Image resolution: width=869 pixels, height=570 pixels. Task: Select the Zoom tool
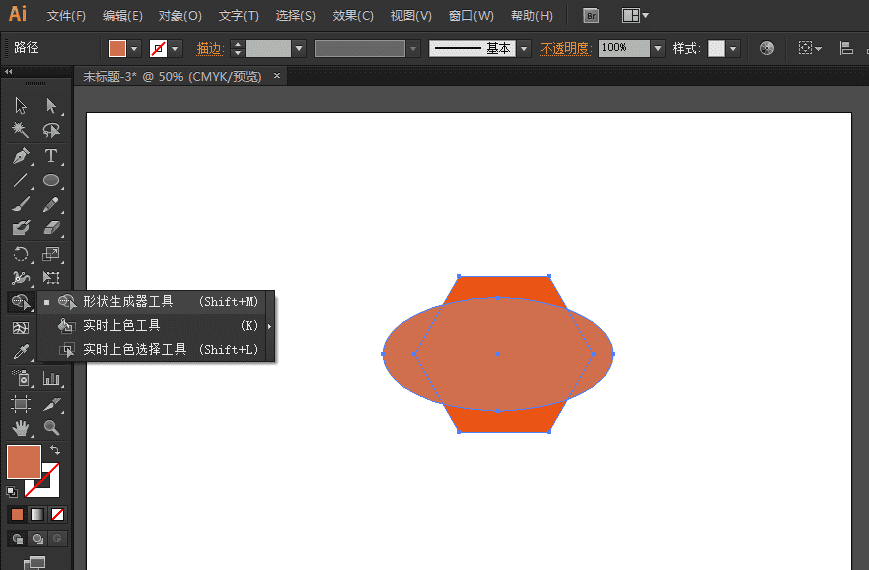[x=51, y=428]
